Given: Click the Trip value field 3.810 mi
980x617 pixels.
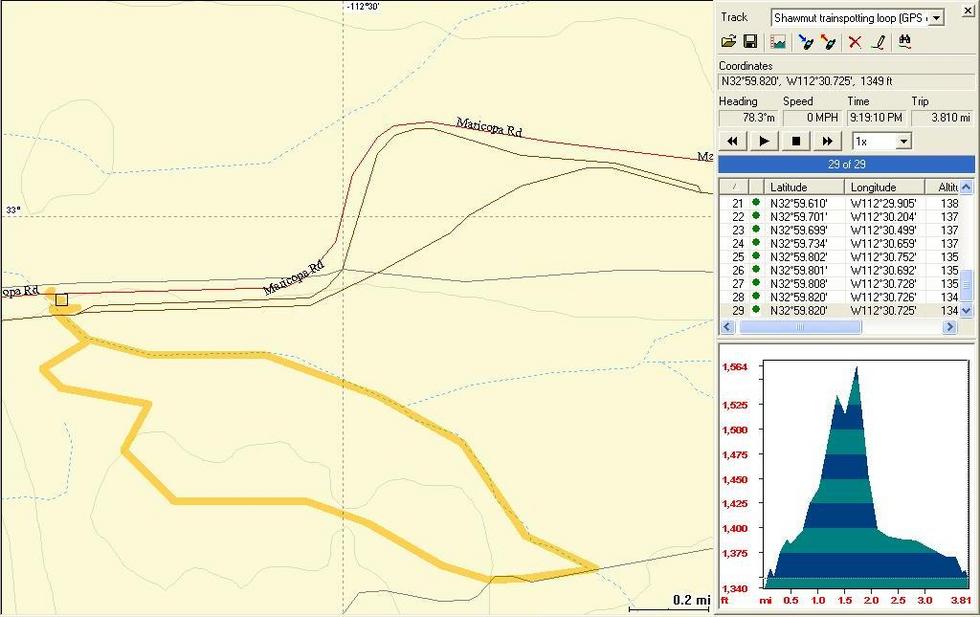Looking at the screenshot, I should coord(942,118).
